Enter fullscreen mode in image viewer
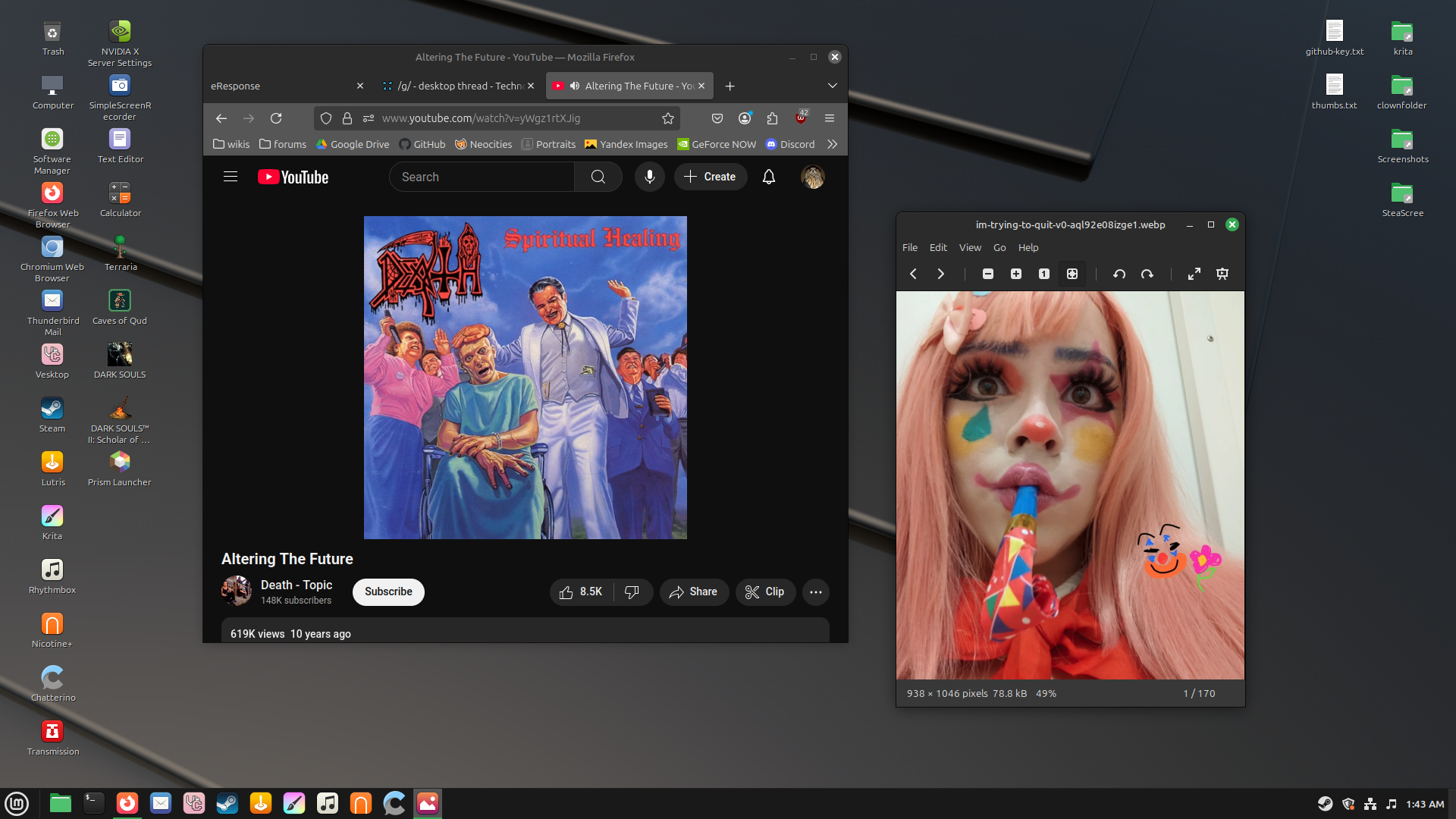 tap(1194, 274)
